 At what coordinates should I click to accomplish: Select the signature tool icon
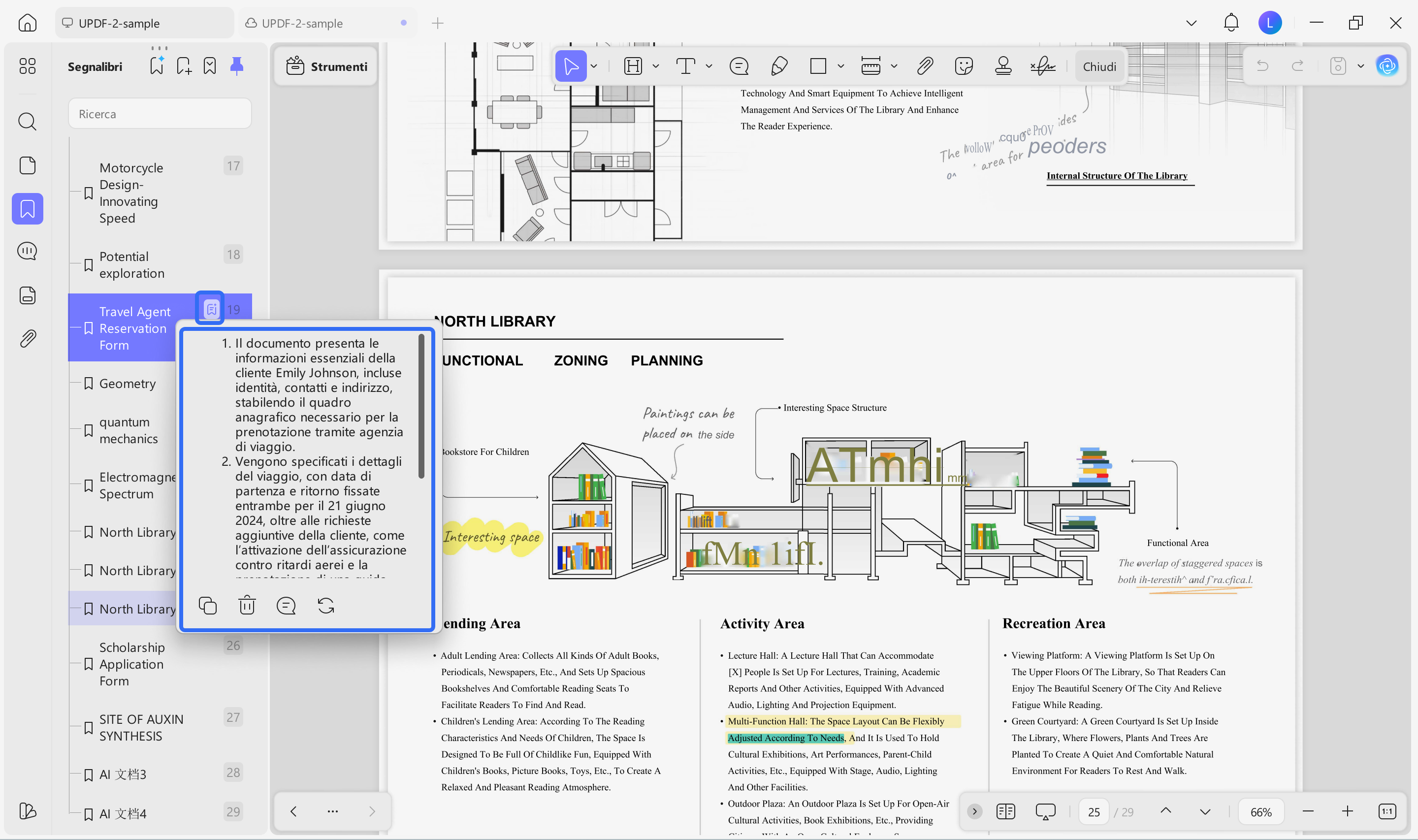[1042, 66]
